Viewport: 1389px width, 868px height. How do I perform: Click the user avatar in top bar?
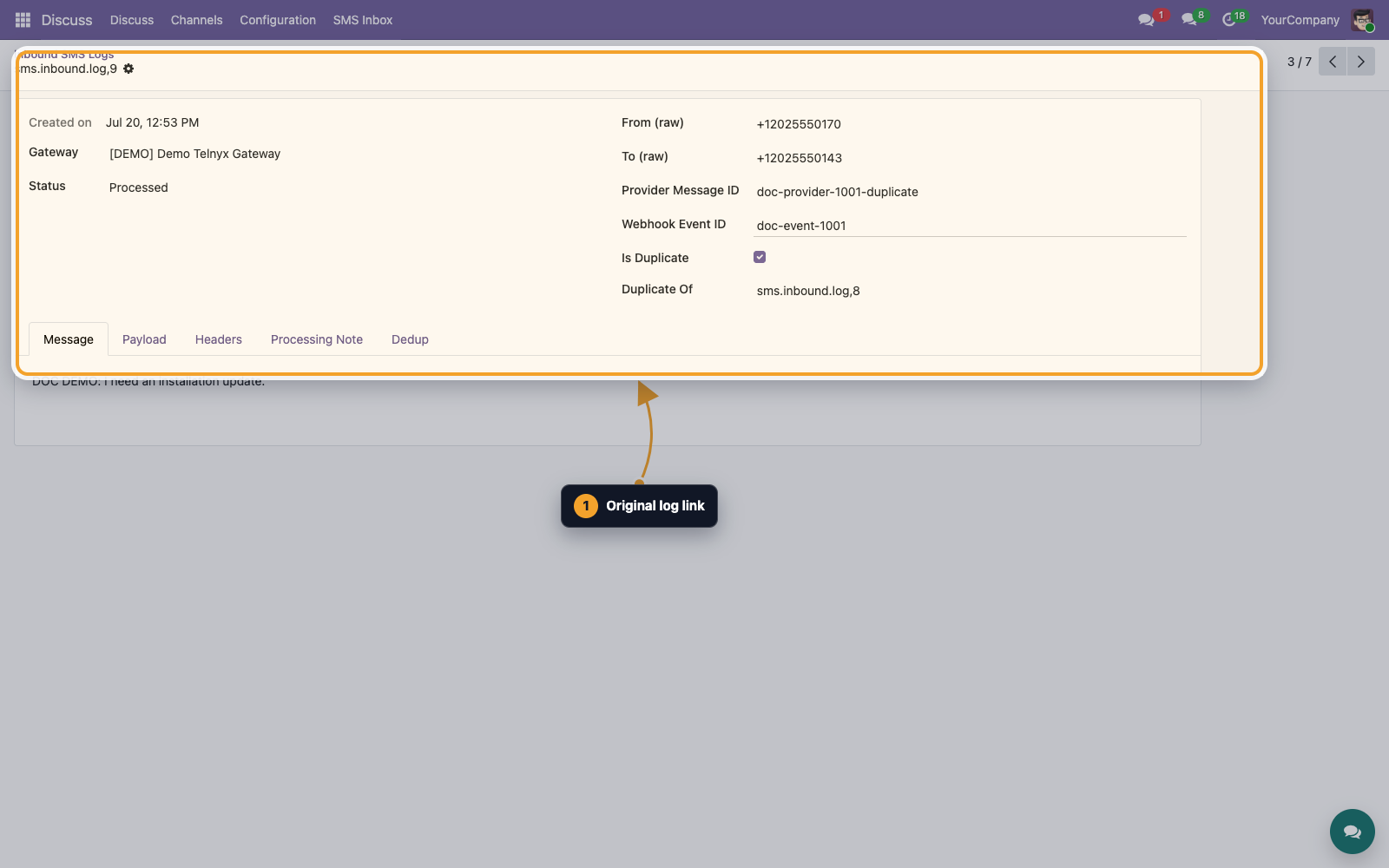coord(1363,20)
